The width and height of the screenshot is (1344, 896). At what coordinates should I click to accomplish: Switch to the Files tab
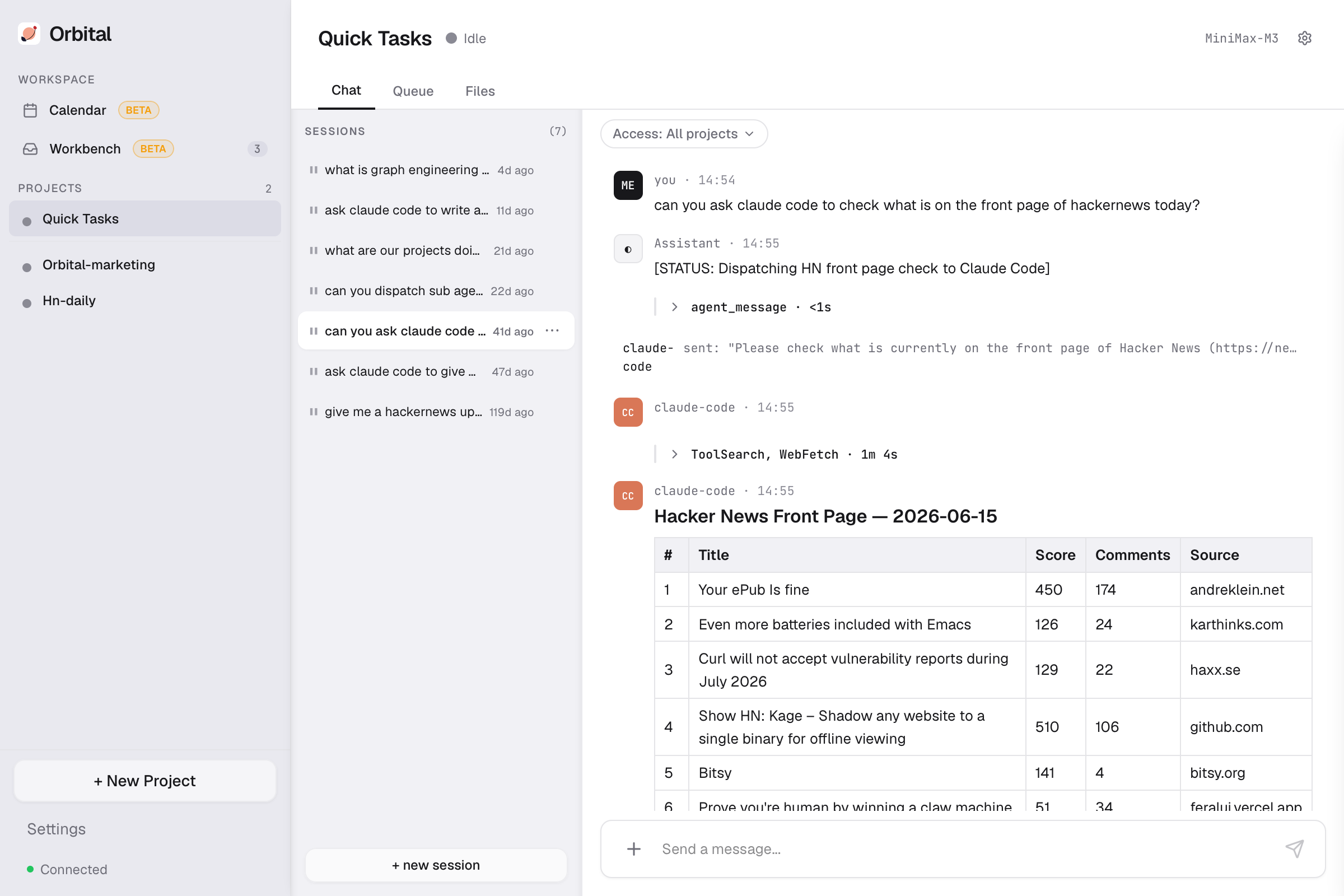click(480, 91)
